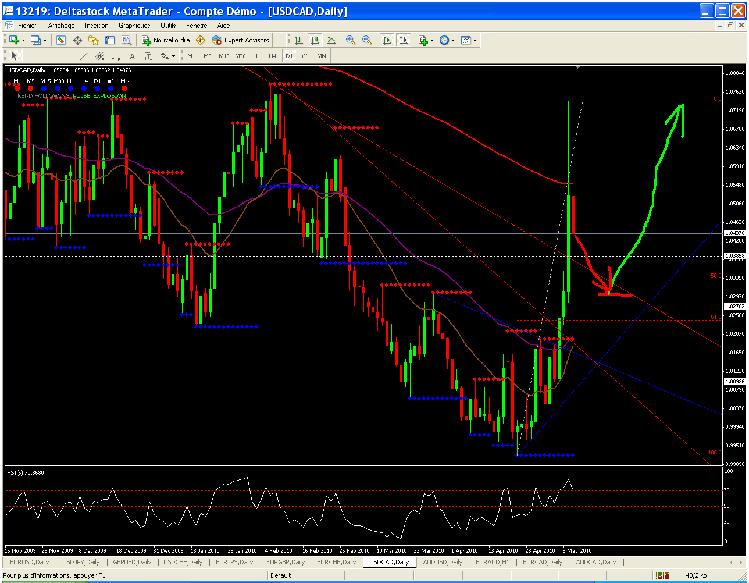Open the indicators list icon
This screenshot has height=583, width=749.
(x=422, y=40)
